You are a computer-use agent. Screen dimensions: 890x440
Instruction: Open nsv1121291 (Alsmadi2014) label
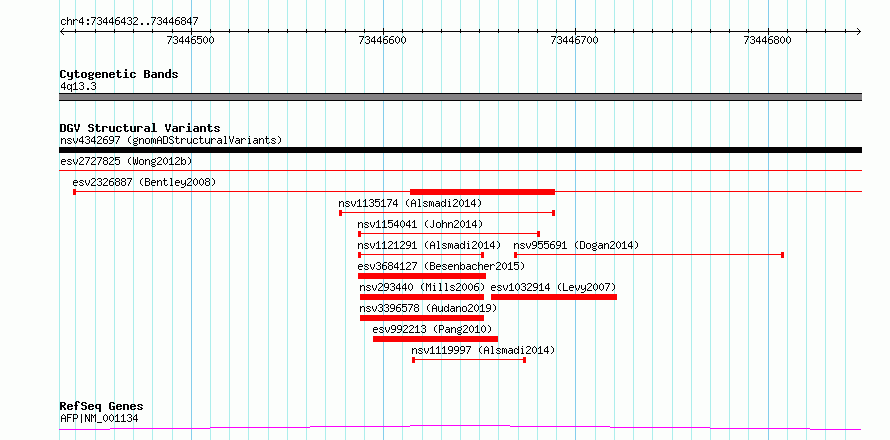[429, 245]
